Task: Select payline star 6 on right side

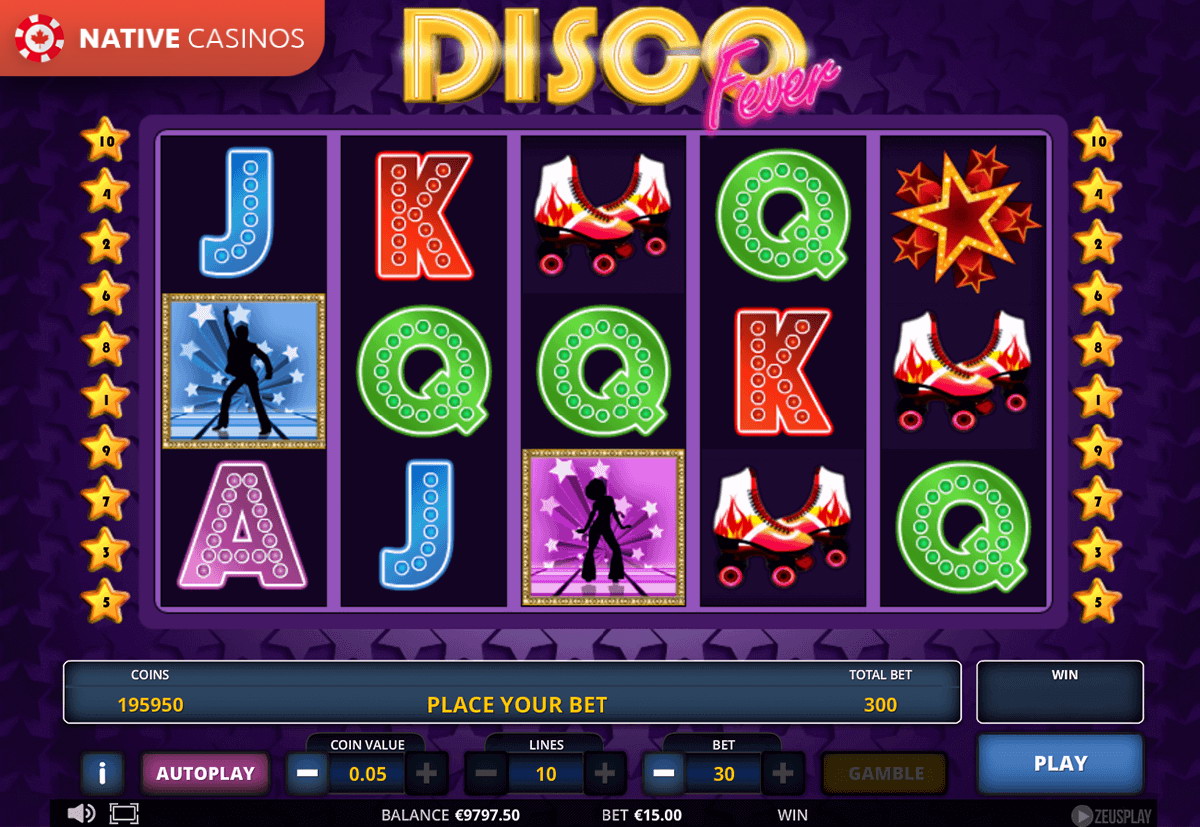Action: point(1096,294)
